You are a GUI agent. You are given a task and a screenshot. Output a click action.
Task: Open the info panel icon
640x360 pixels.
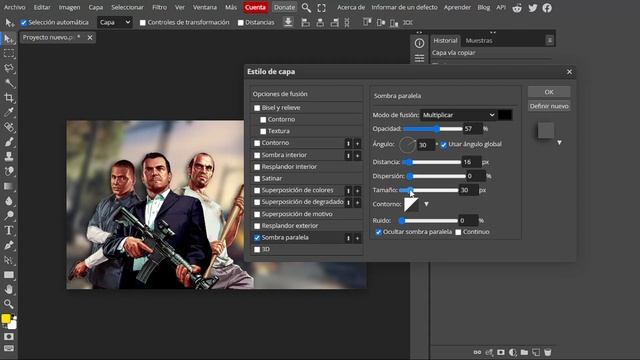click(x=419, y=43)
